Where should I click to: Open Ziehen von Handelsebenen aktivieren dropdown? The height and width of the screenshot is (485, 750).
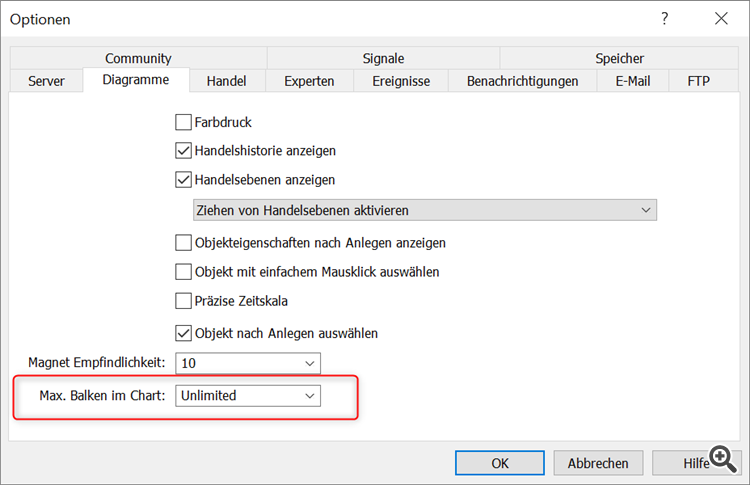pos(425,210)
